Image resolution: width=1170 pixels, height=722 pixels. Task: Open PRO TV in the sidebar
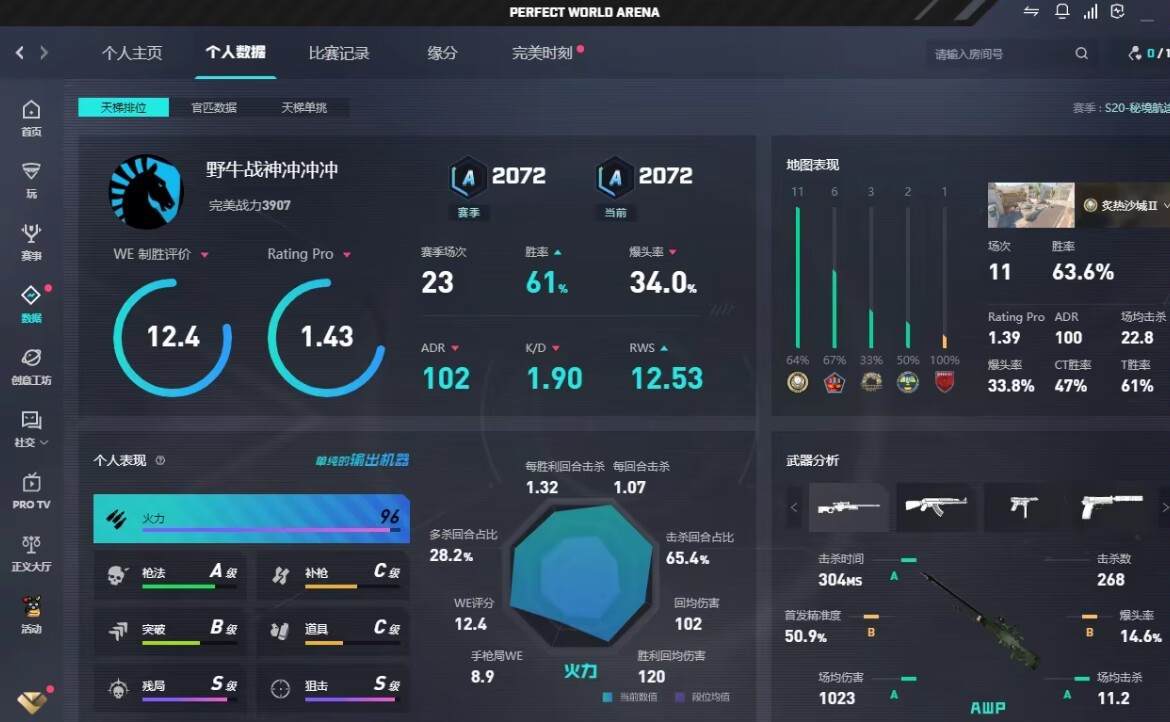tap(31, 491)
